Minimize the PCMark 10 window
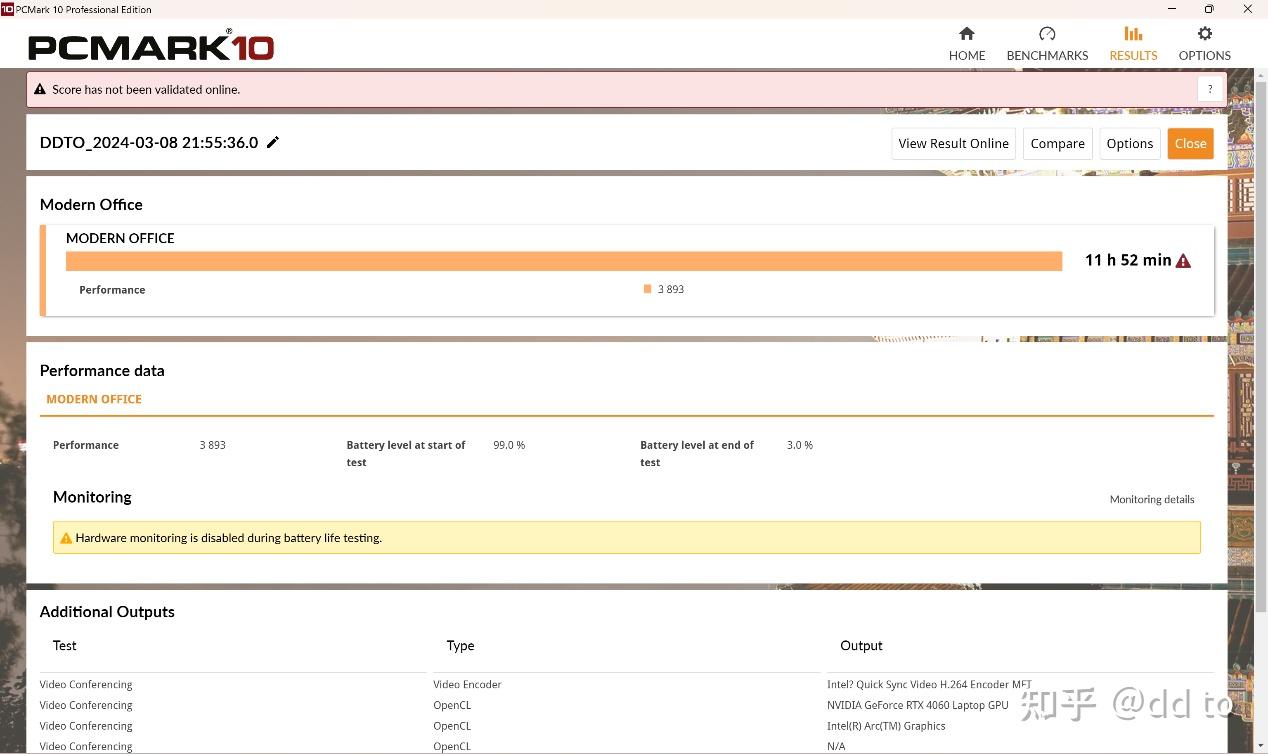Screen dimensions: 1268x754 pos(1171,9)
